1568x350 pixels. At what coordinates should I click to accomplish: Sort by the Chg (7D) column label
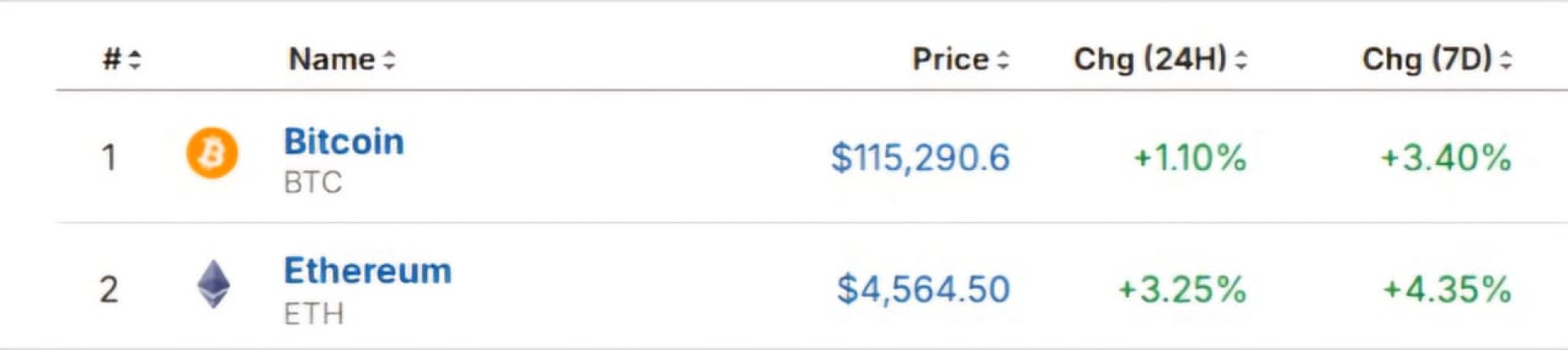point(1427,60)
